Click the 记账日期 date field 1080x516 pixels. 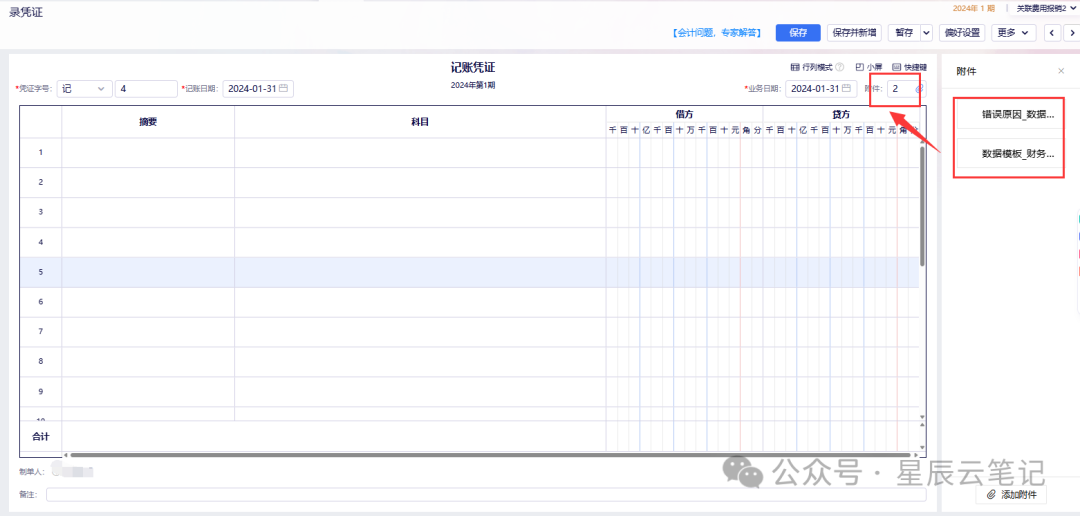coord(258,88)
